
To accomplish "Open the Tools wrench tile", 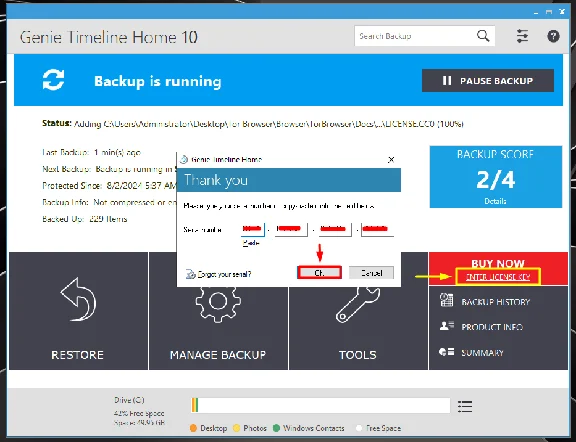I will pos(358,329).
